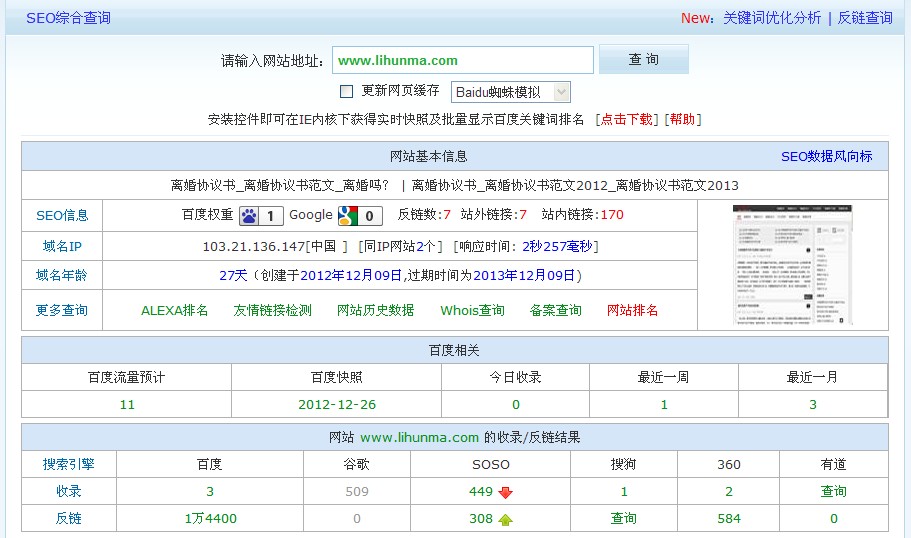
Task: Toggle the 更新网页缓存 checkbox
Action: coord(347,91)
